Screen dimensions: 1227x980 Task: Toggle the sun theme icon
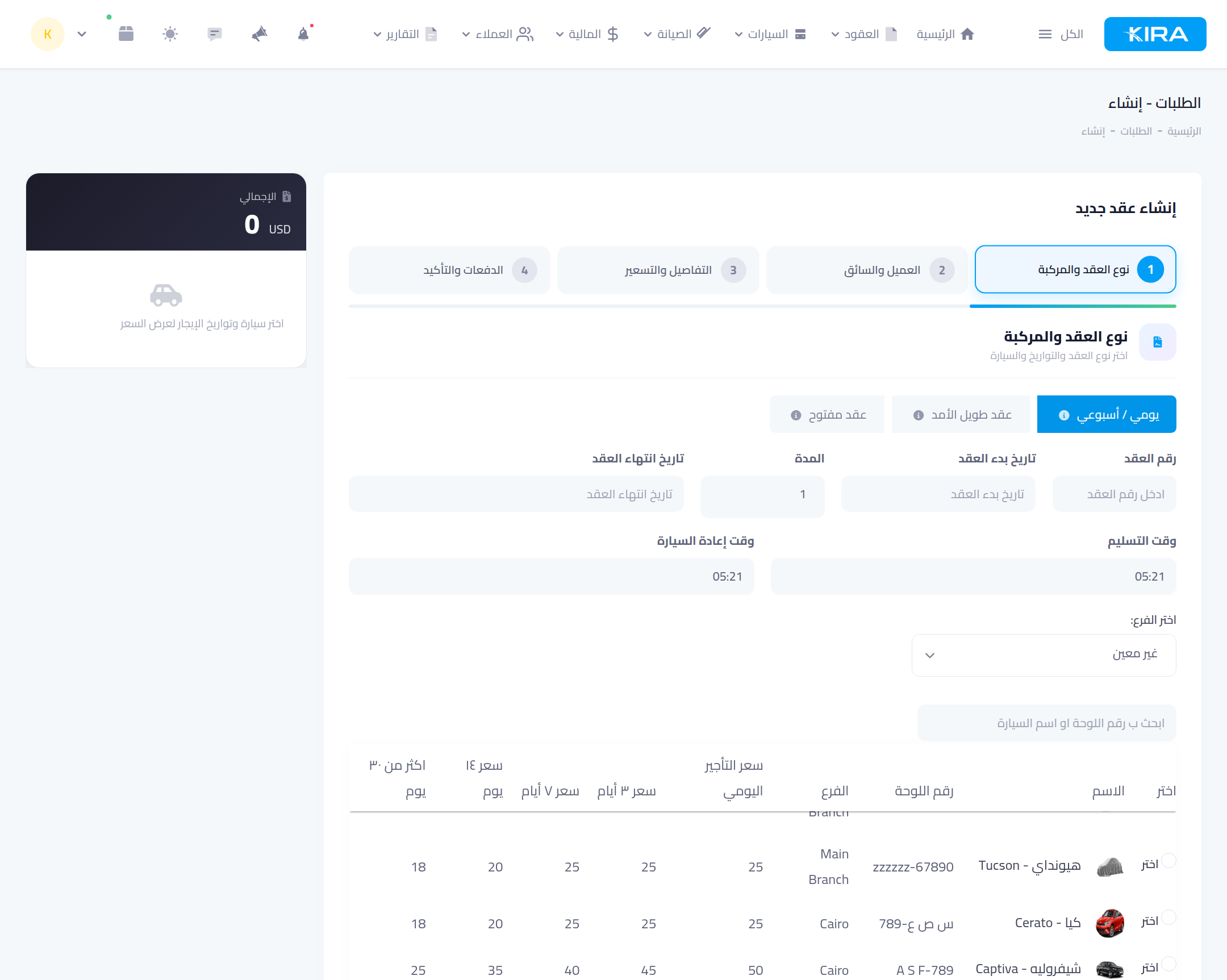coord(170,34)
